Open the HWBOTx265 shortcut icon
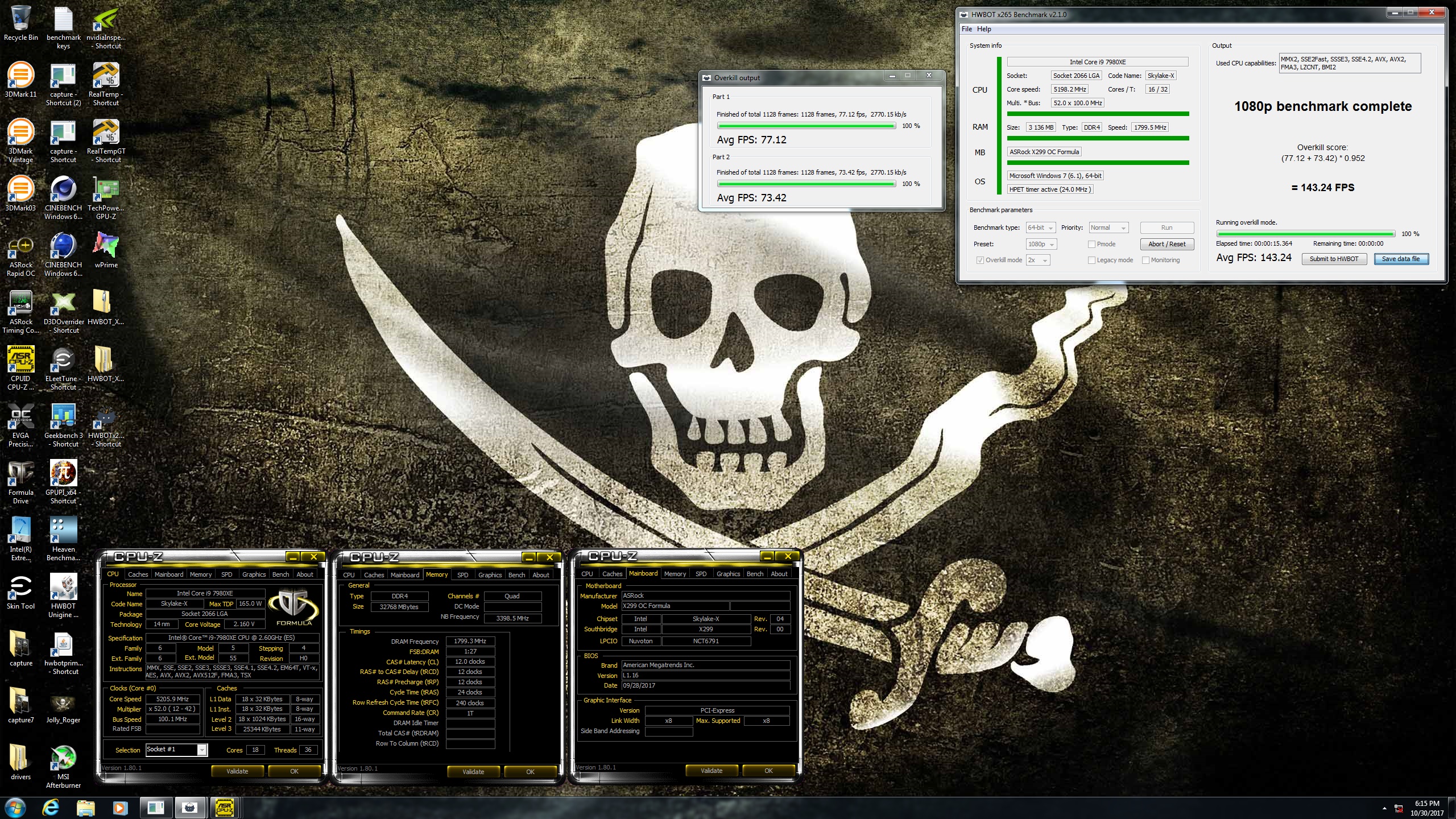The width and height of the screenshot is (1456, 819). [x=106, y=425]
